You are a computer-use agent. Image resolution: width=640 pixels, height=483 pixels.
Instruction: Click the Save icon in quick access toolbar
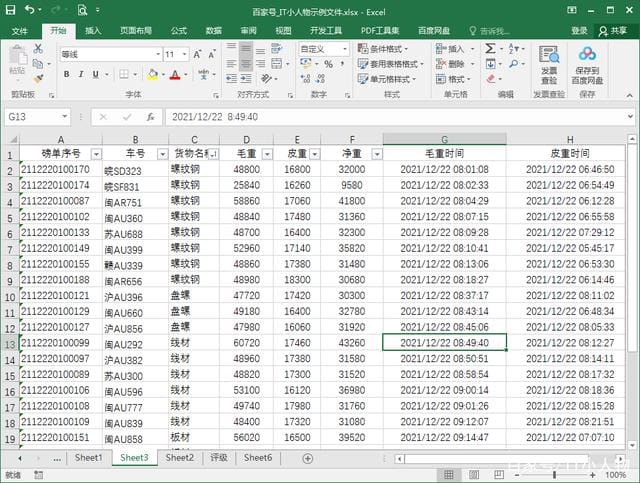[x=11, y=10]
